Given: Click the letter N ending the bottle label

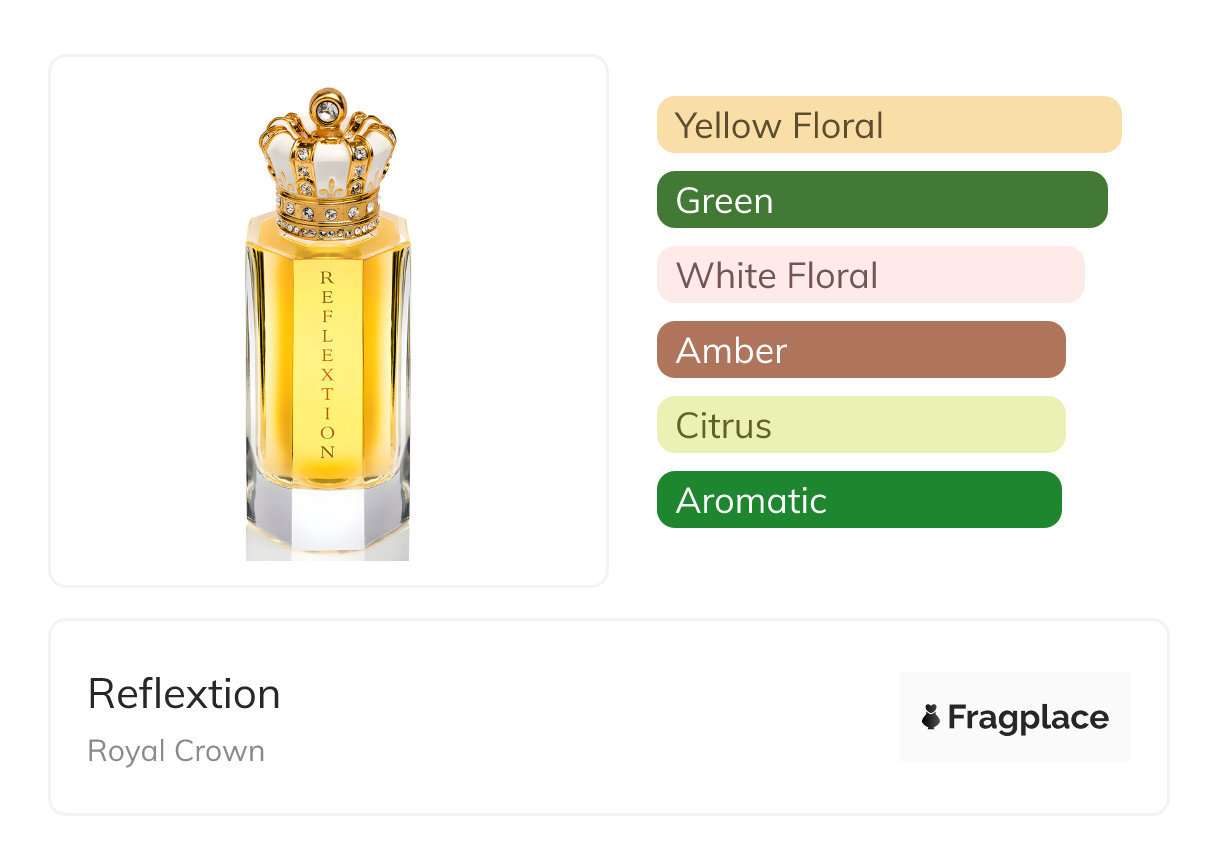Looking at the screenshot, I should click(x=327, y=452).
